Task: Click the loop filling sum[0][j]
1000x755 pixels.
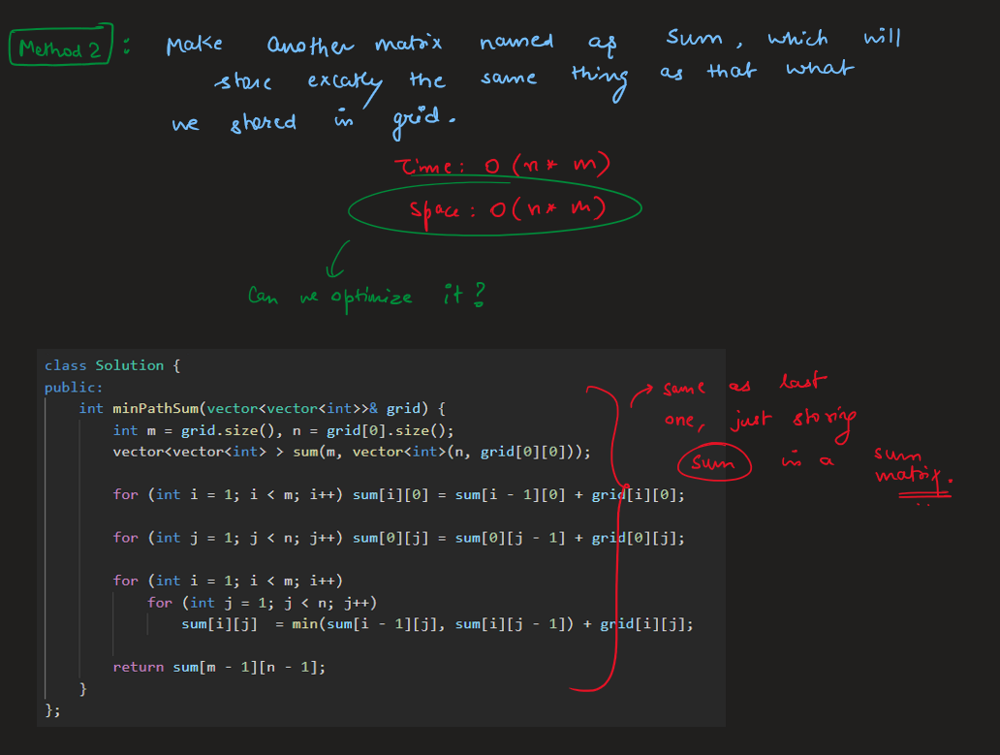Action: pos(398,538)
